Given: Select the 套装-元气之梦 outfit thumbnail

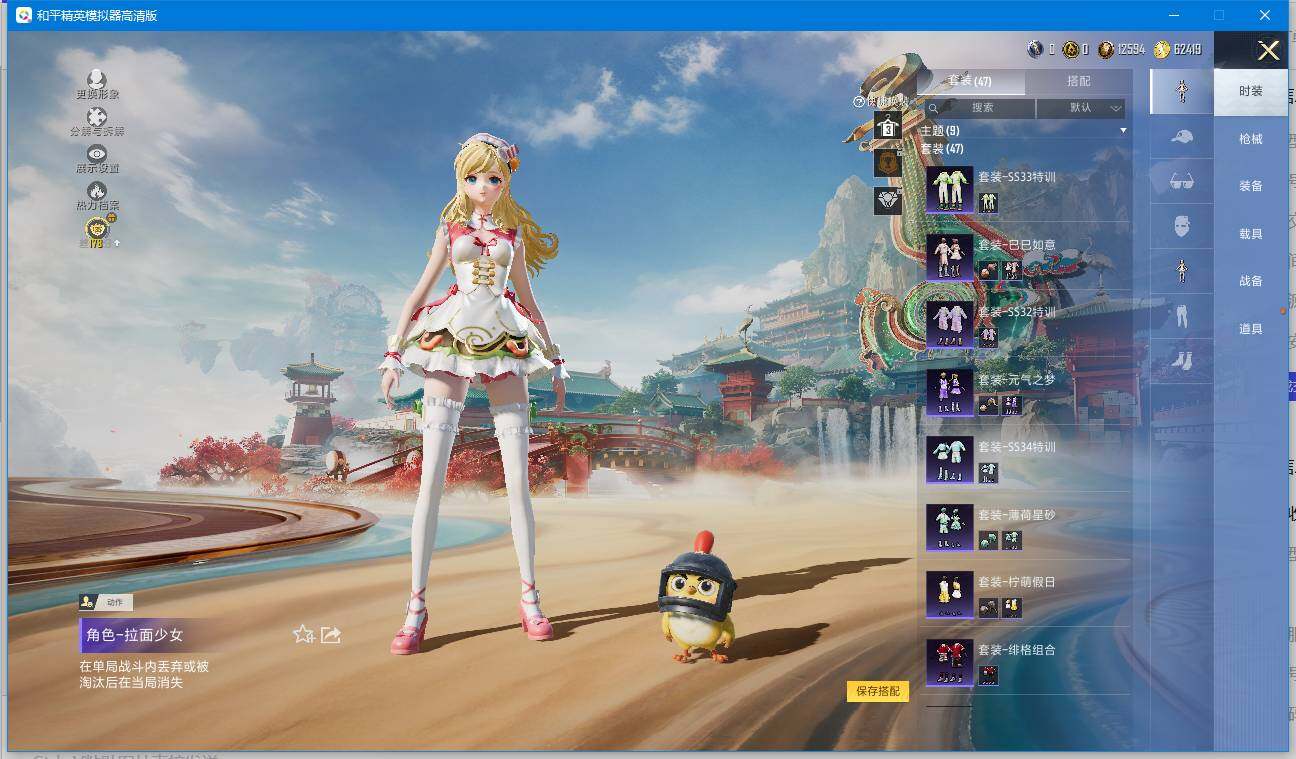Looking at the screenshot, I should click(x=949, y=392).
